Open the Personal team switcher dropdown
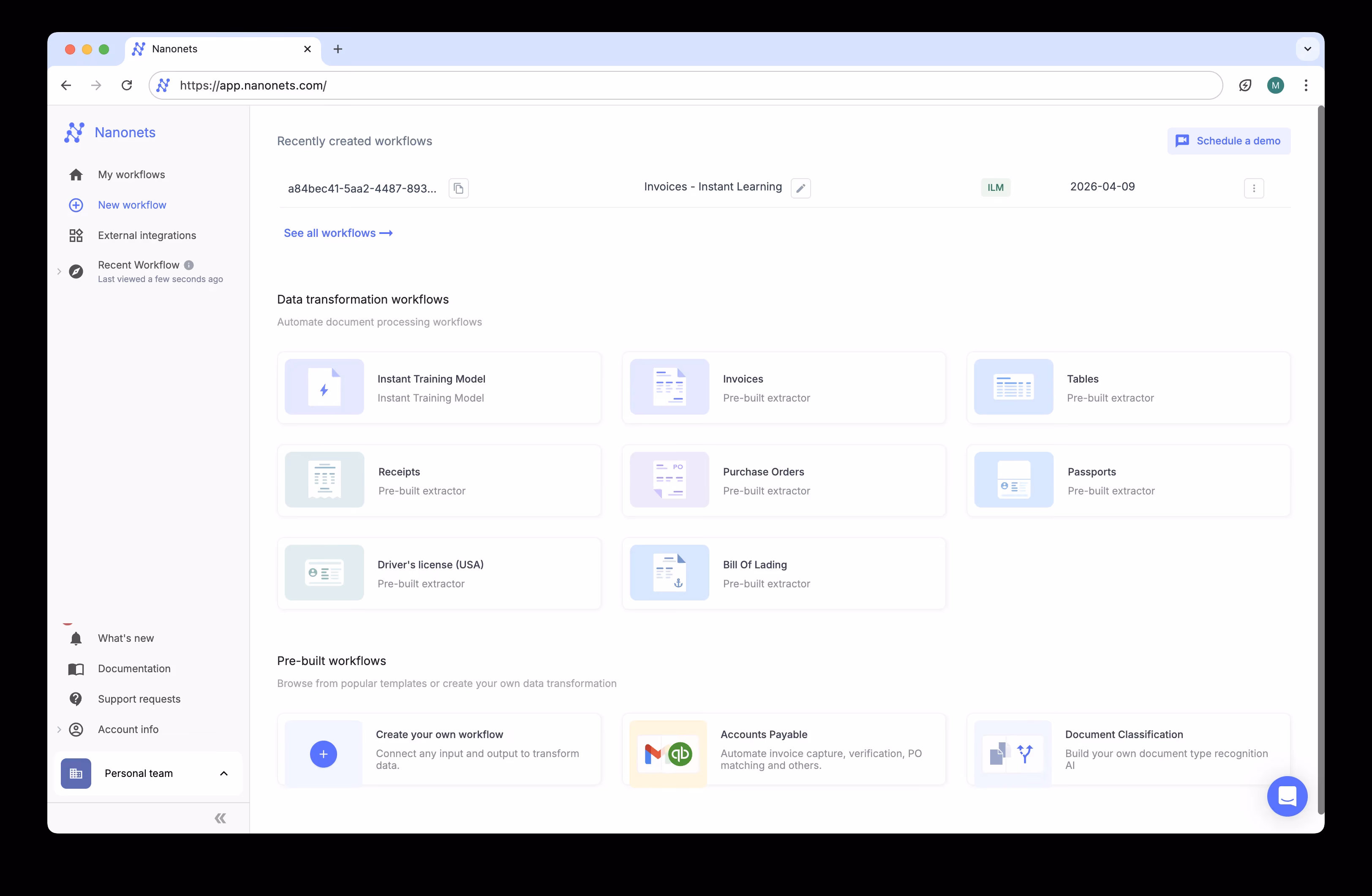Screen dimensions: 1372x896 (148, 773)
